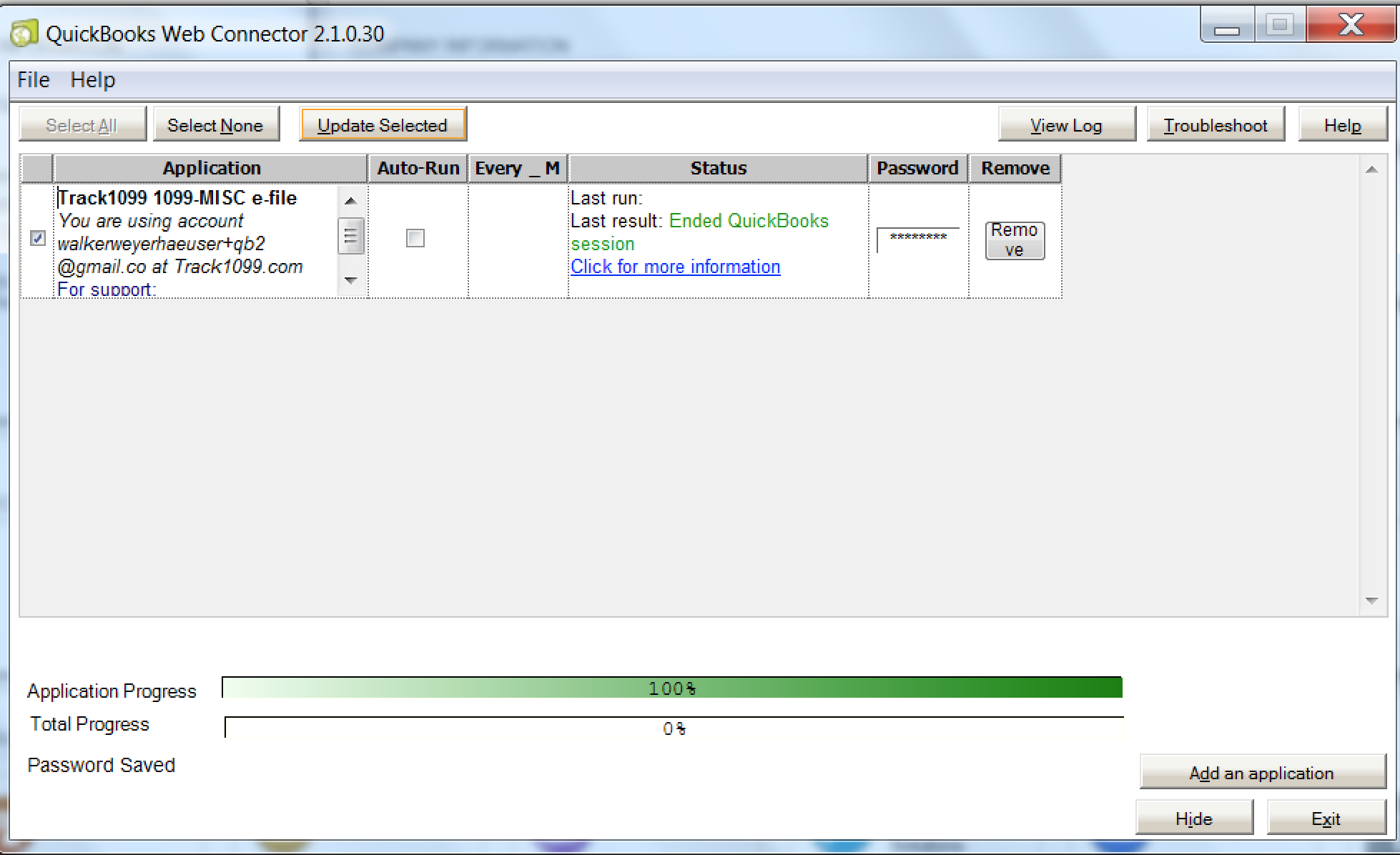Click the Every-Min cell for Track1099
Screen dimensions: 1400x855
(x=518, y=241)
